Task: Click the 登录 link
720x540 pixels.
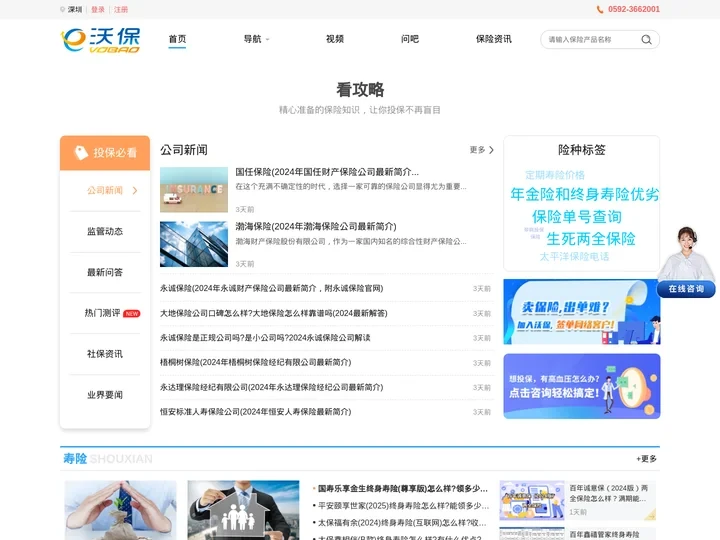Action: [x=98, y=9]
